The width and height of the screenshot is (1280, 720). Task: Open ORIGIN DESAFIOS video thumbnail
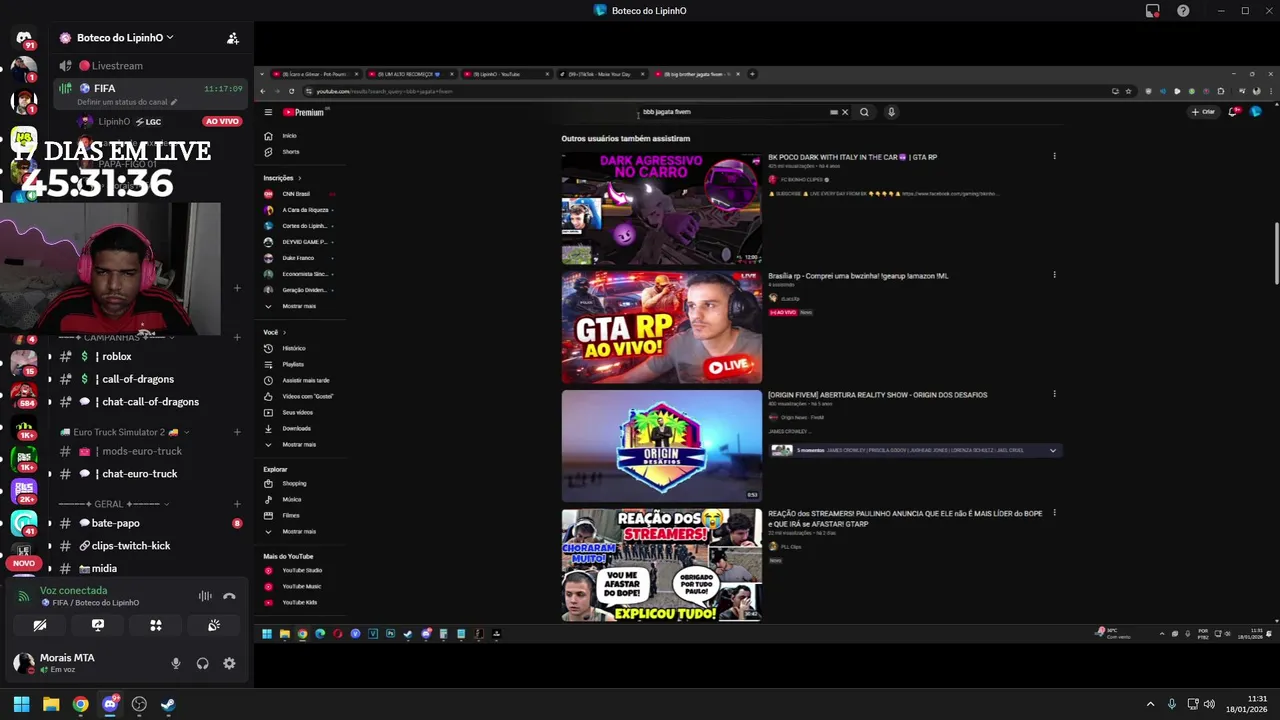pyautogui.click(x=661, y=446)
